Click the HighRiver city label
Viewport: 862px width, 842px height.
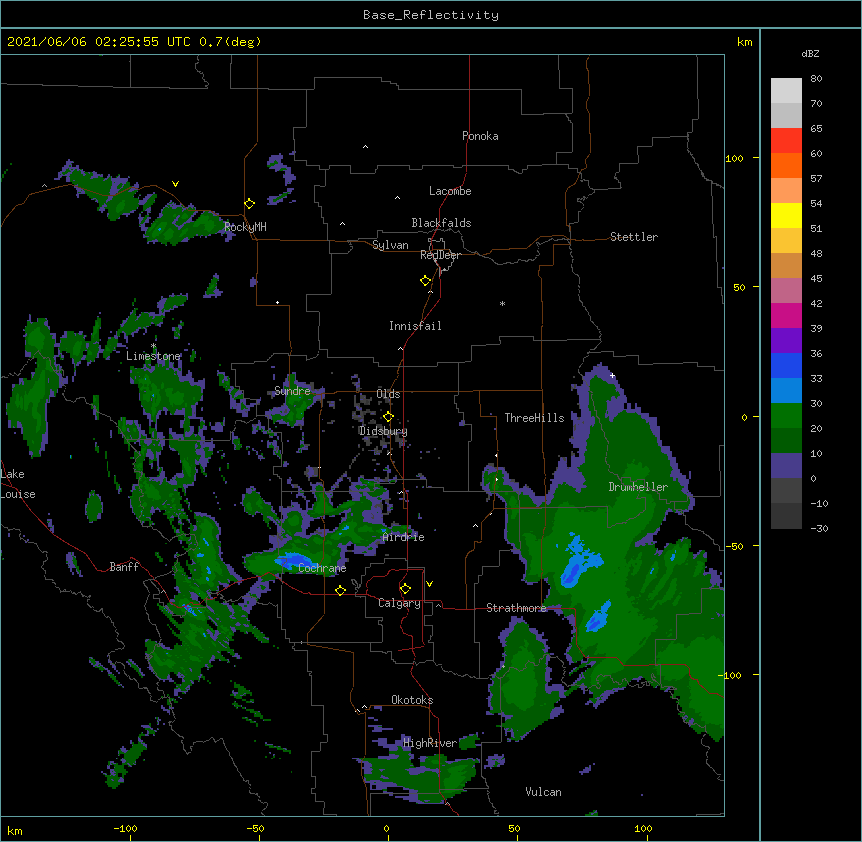click(430, 743)
